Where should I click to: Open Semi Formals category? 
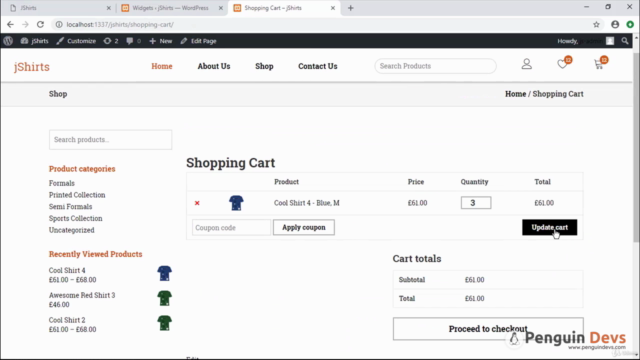[71, 207]
